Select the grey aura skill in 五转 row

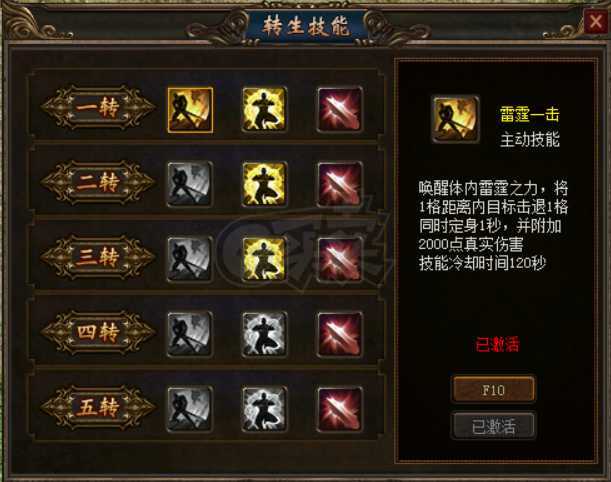tap(265, 409)
